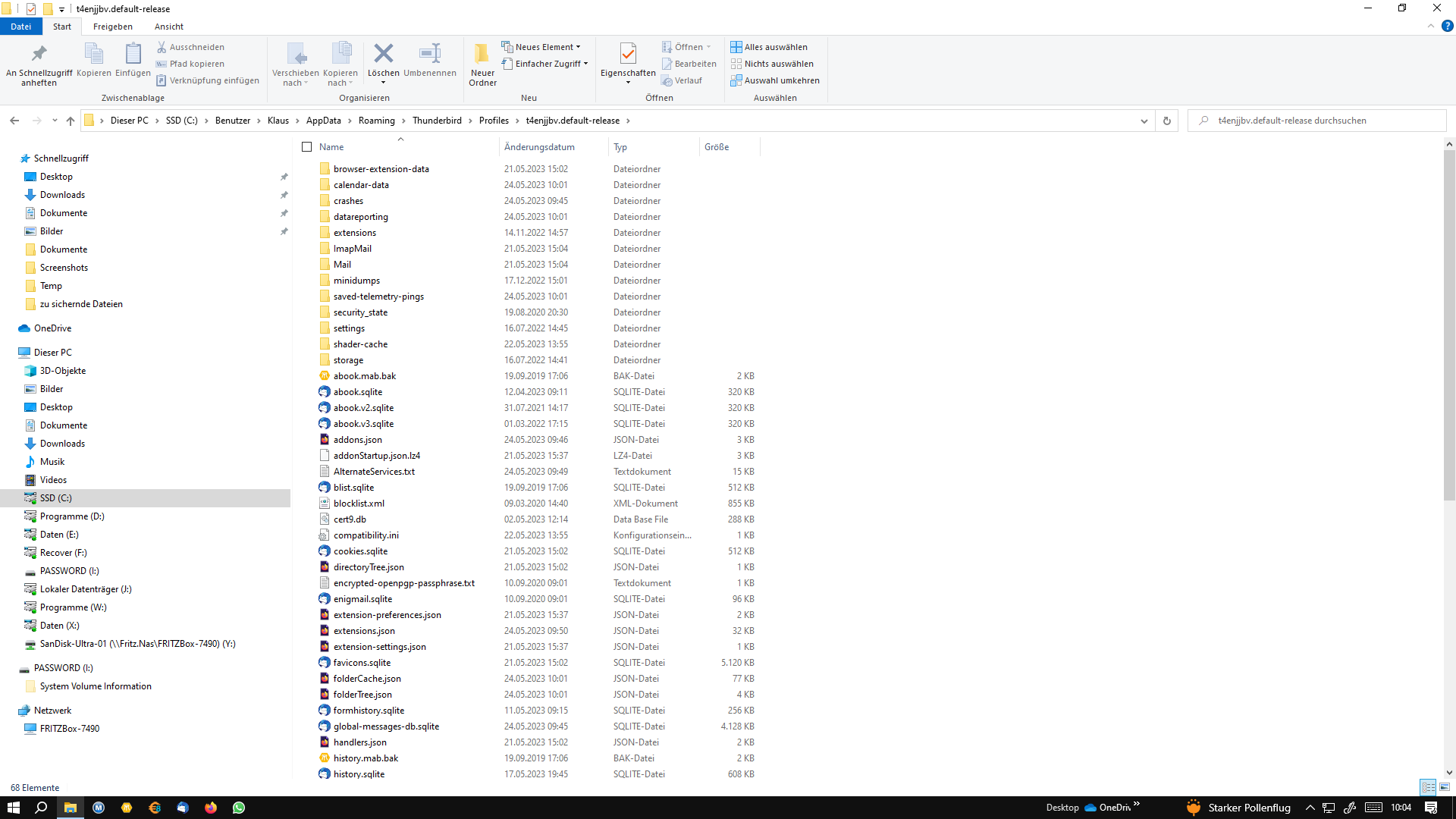Open the Neues Element dropdown
The image size is (1456, 819).
coord(541,47)
